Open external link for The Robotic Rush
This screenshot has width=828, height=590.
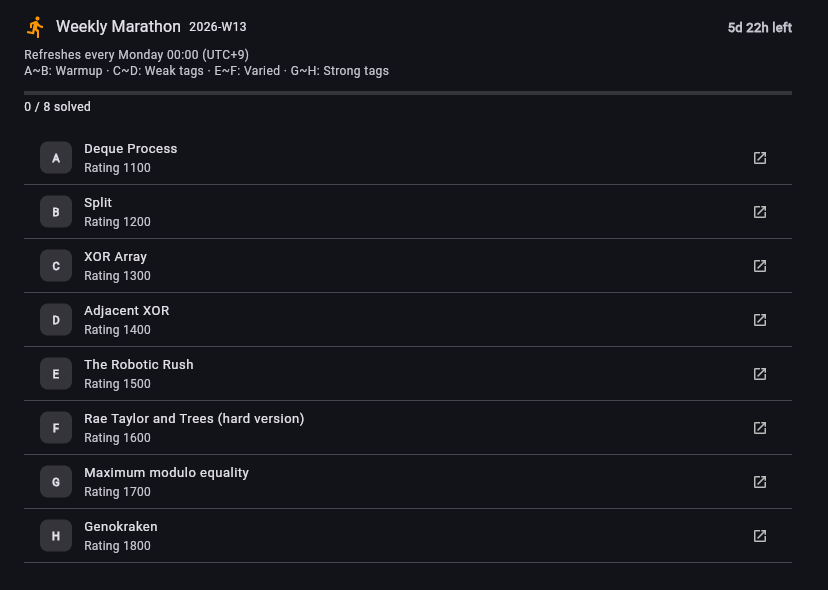[760, 374]
